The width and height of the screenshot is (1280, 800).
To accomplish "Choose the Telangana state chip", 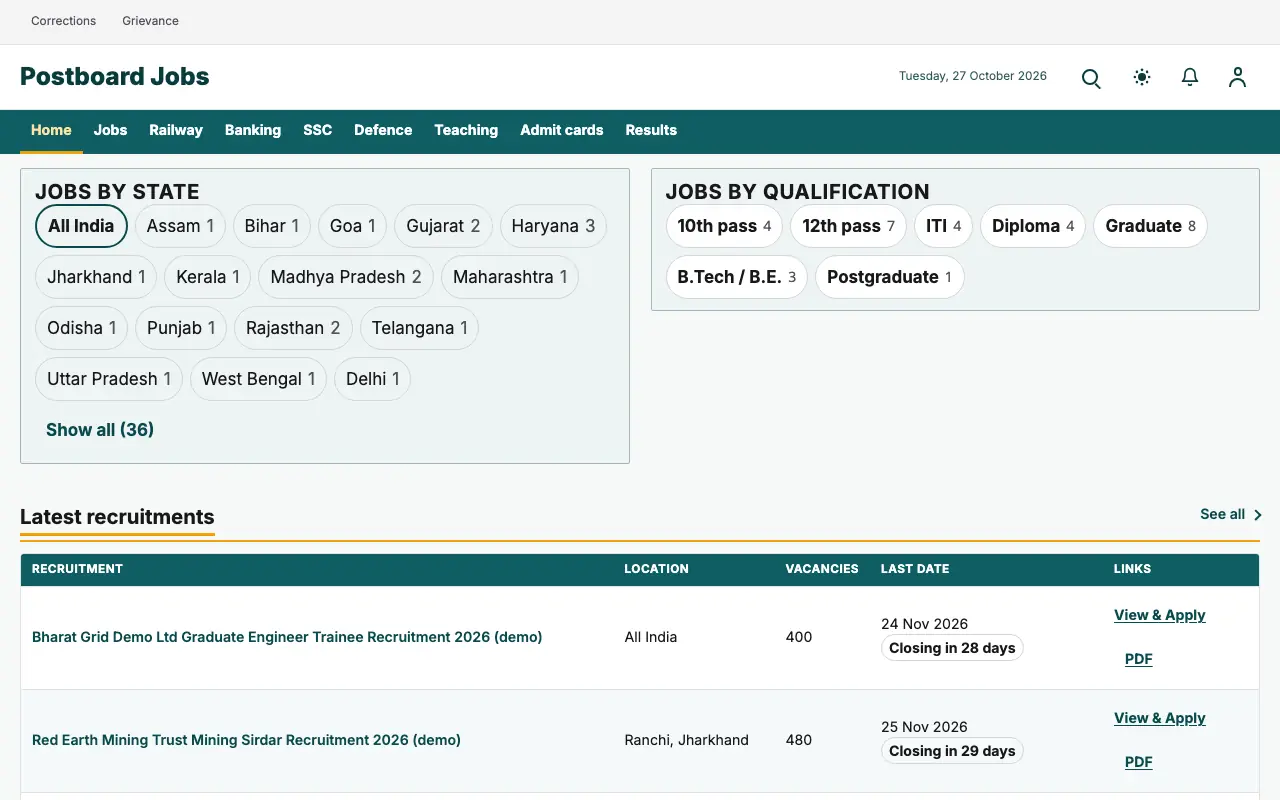I will [419, 328].
